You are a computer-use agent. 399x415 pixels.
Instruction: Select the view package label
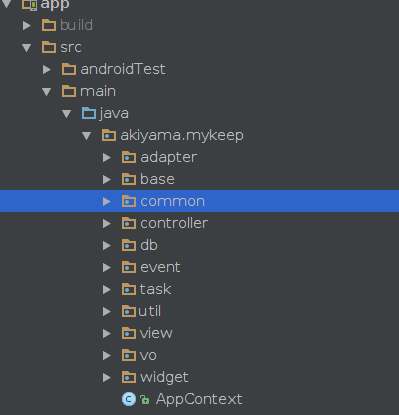[x=156, y=333]
